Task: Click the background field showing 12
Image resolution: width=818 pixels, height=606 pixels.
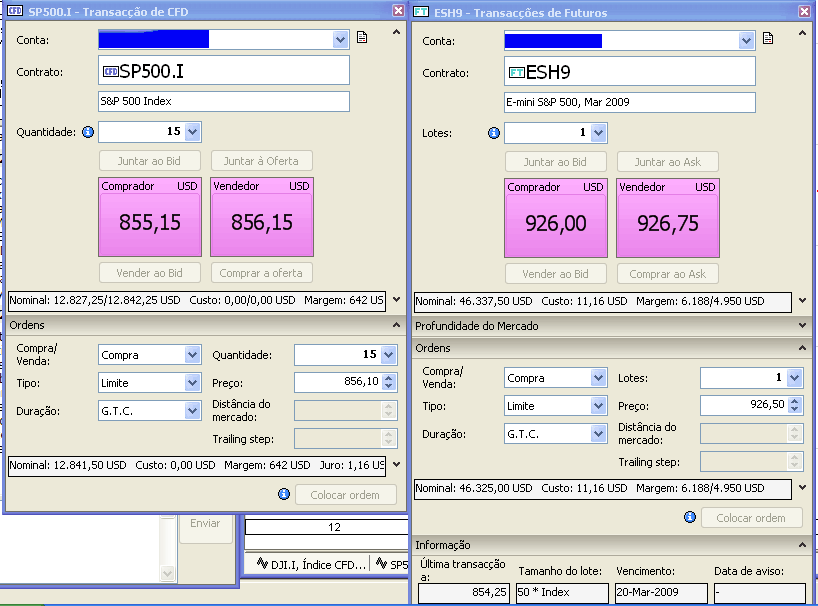Action: (x=327, y=527)
